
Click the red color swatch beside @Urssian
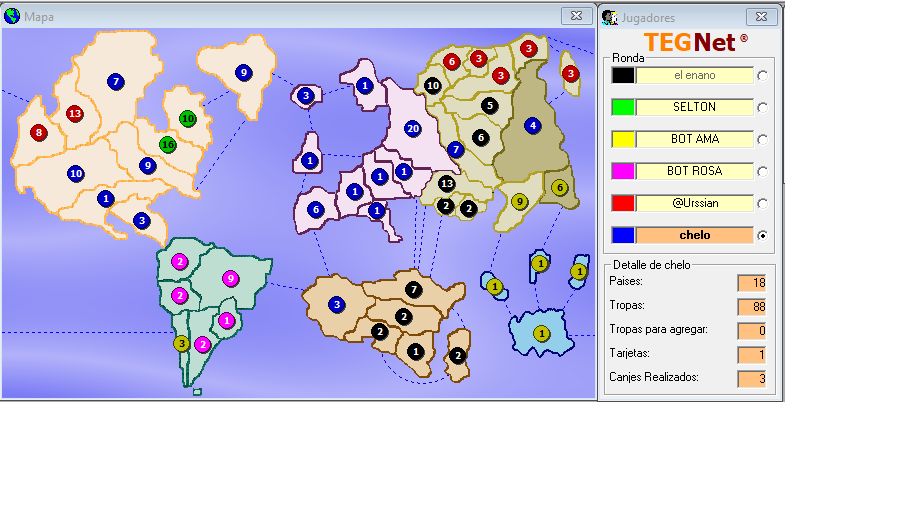pos(623,203)
